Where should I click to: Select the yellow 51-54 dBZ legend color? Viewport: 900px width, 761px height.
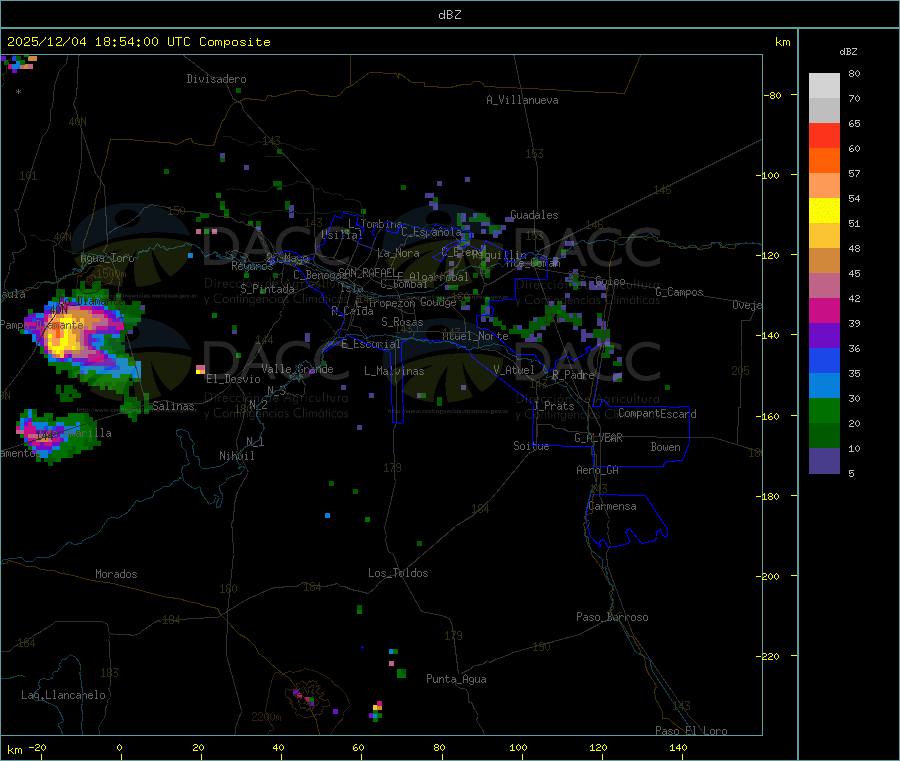click(x=824, y=211)
